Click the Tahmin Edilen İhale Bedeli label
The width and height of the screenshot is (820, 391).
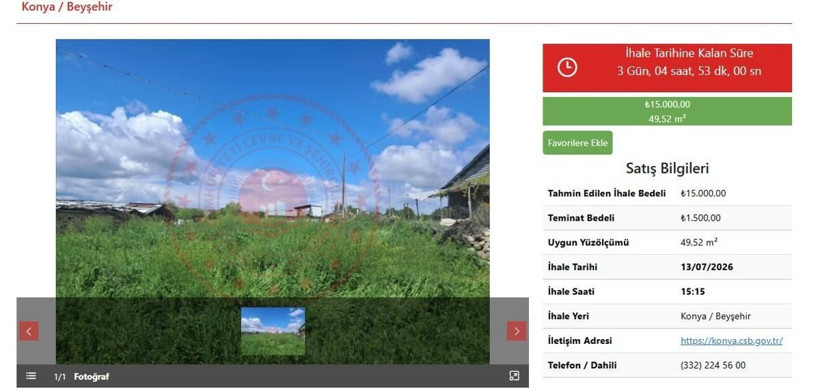point(607,193)
